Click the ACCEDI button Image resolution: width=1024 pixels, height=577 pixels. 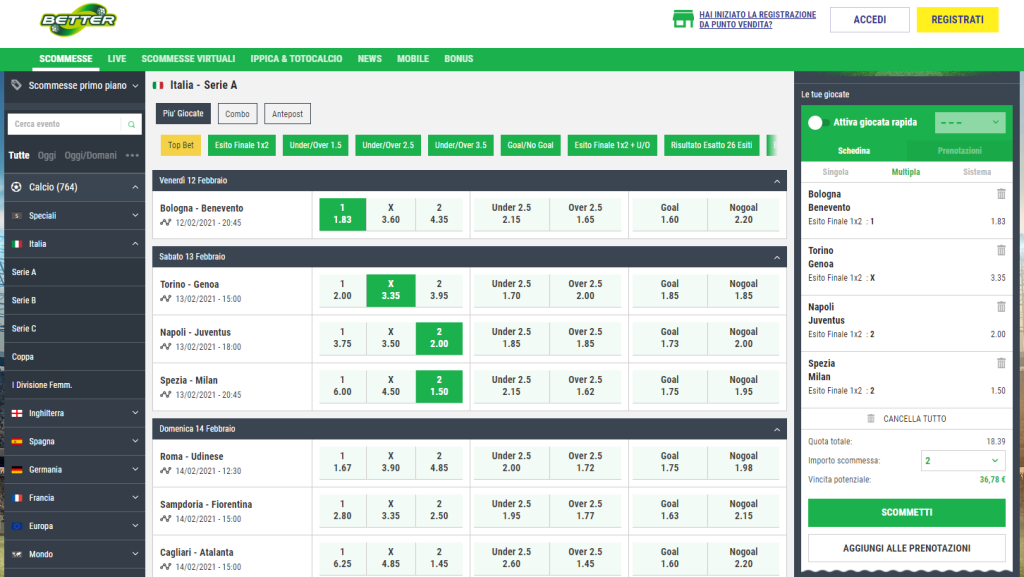pos(869,20)
